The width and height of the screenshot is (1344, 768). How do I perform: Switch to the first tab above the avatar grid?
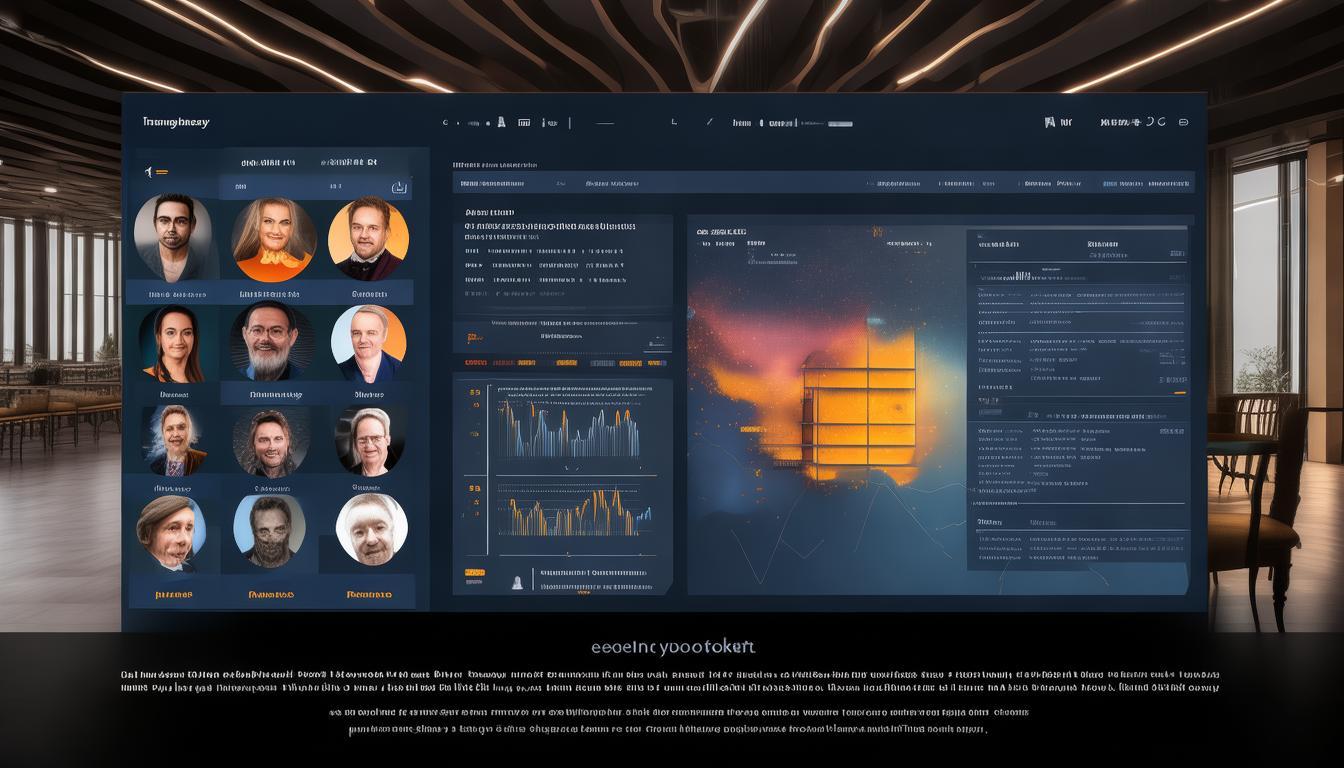[267, 162]
